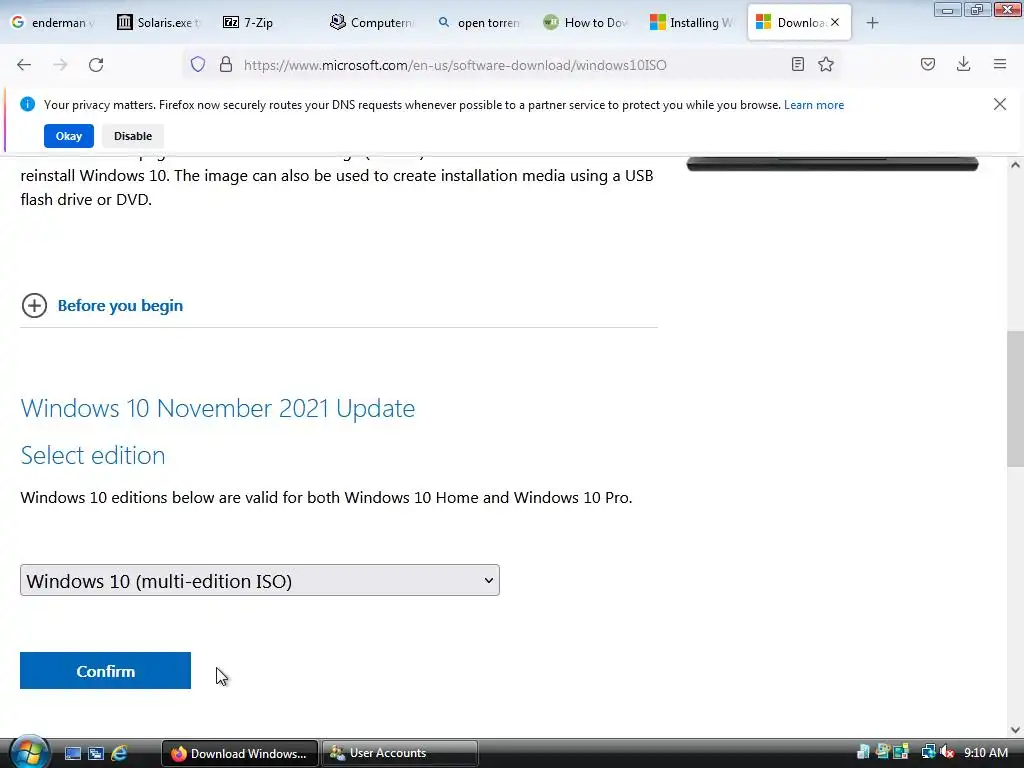Open the tracking protection shield icon
1024x768 pixels.
198,65
